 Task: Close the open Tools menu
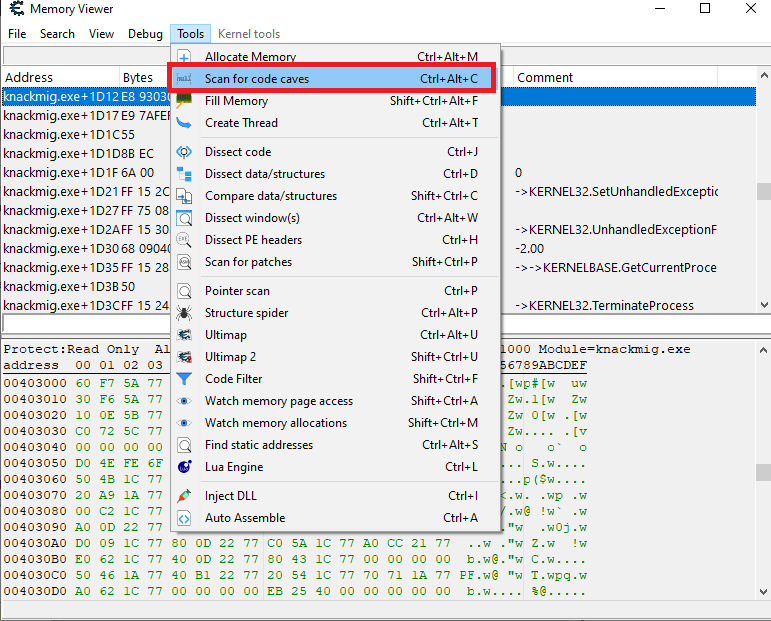pyautogui.click(x=190, y=34)
